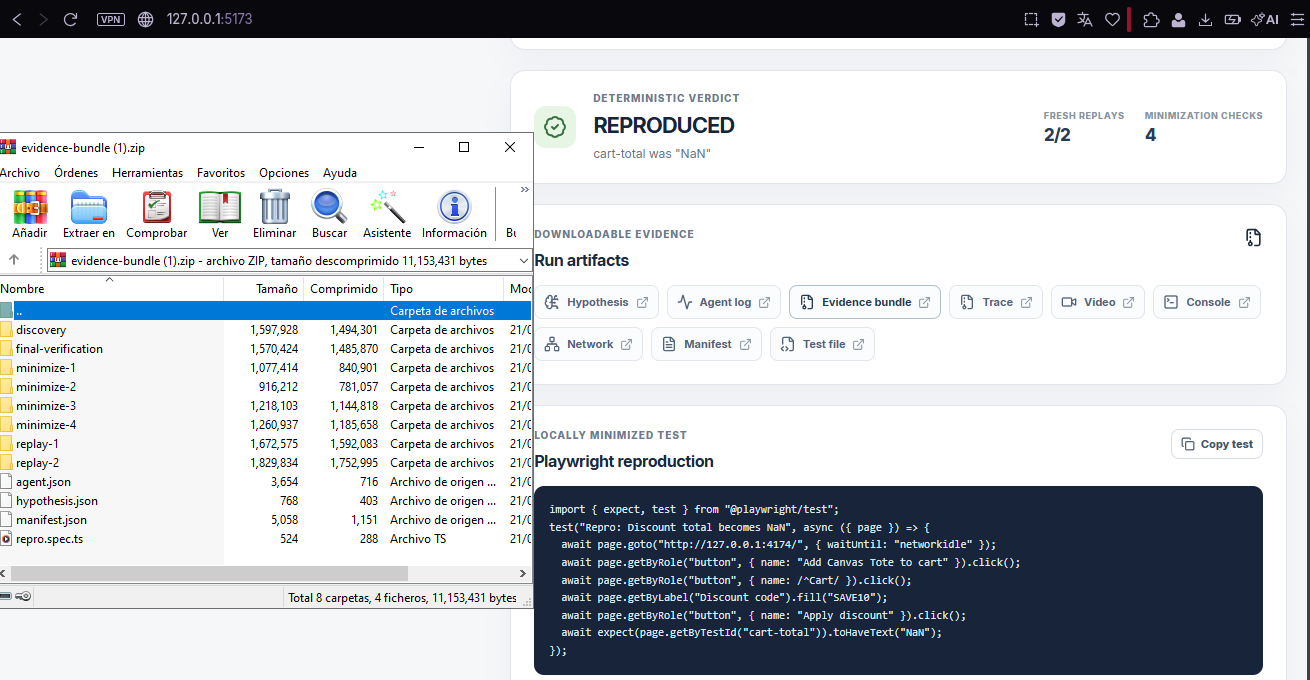Open the Extraer en extraction tool
The image size is (1310, 680).
[89, 208]
